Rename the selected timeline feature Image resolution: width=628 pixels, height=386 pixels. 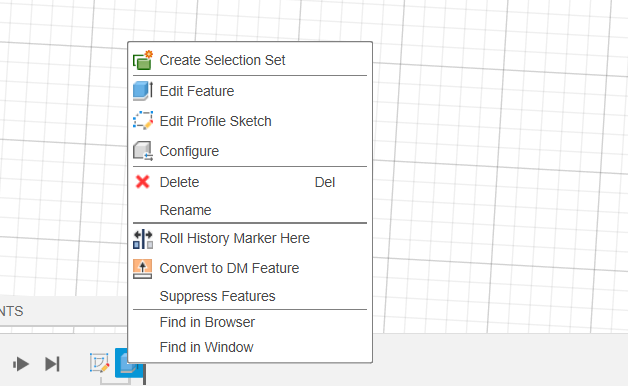pyautogui.click(x=250, y=210)
